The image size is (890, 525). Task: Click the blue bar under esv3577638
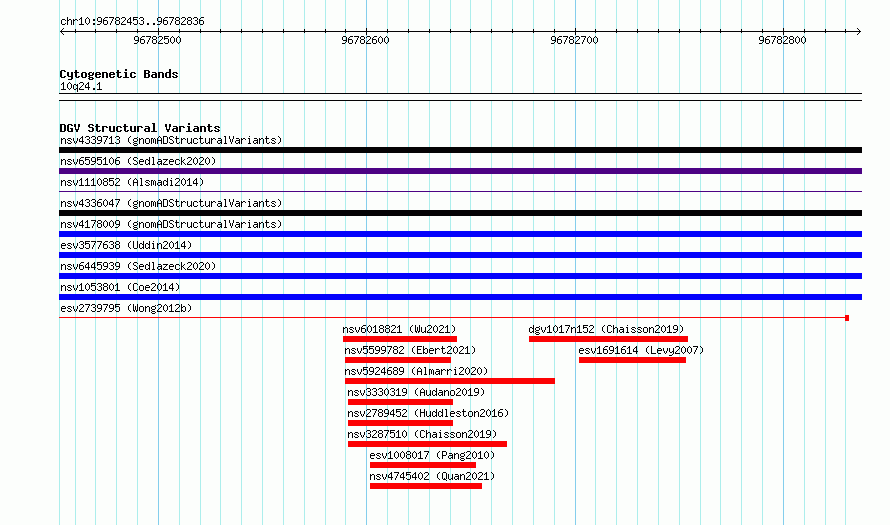460,255
